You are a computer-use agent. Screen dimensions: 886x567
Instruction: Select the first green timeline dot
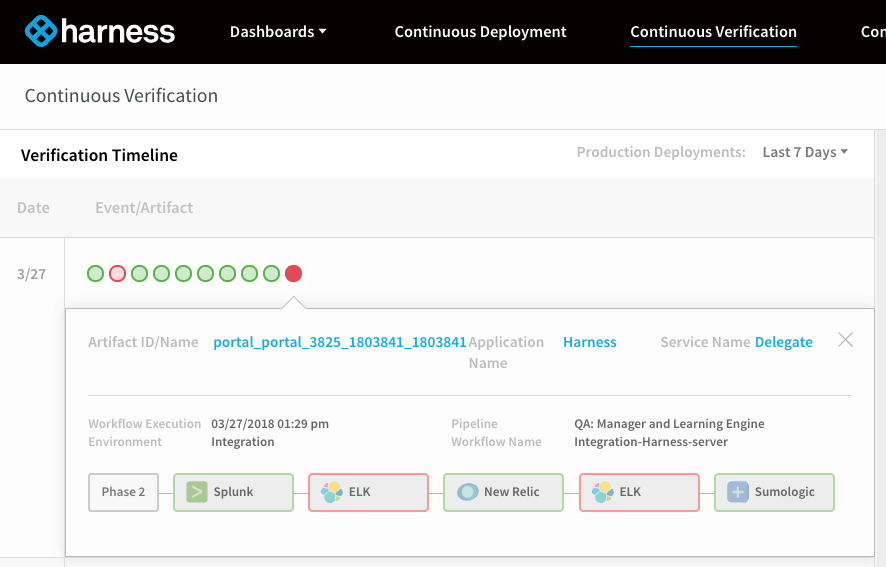point(95,274)
